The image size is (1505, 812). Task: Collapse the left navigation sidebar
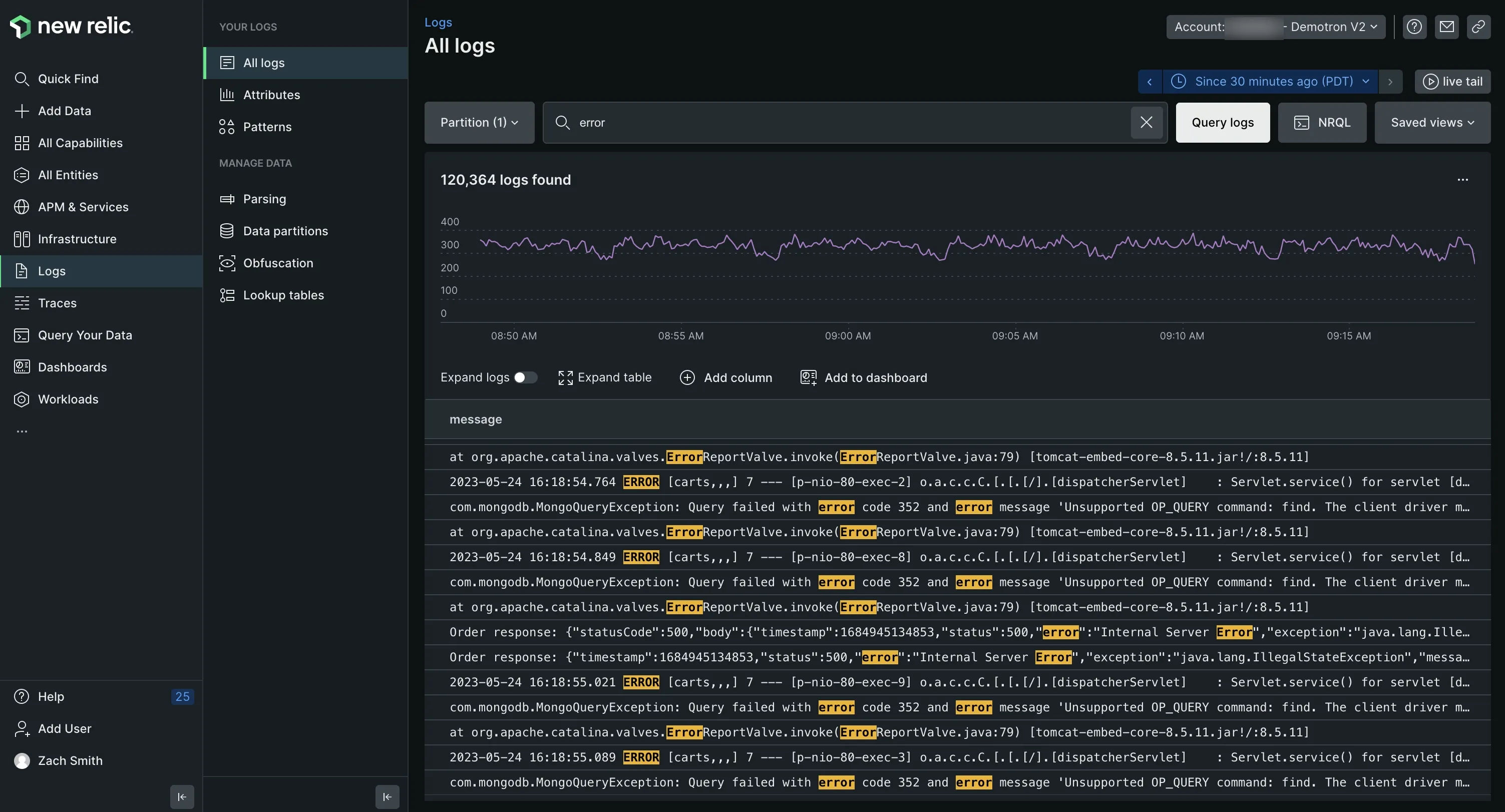point(181,796)
